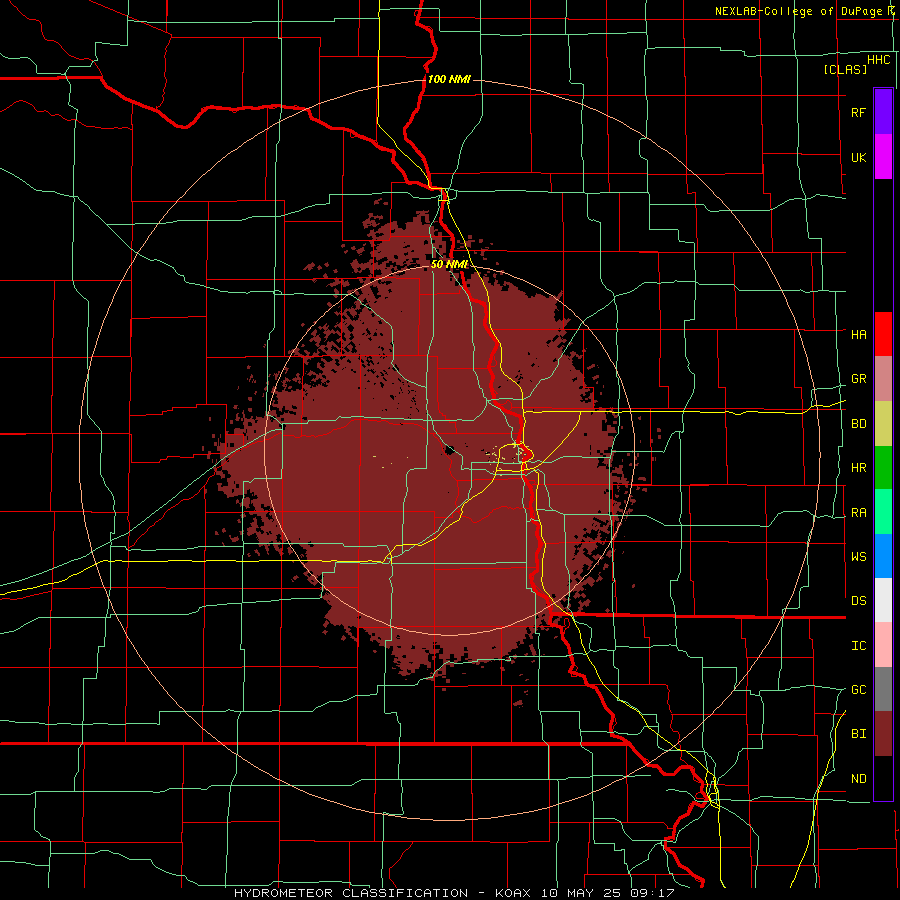Click the 100 NMI range ring label
Image resolution: width=900 pixels, height=900 pixels.
coord(449,79)
